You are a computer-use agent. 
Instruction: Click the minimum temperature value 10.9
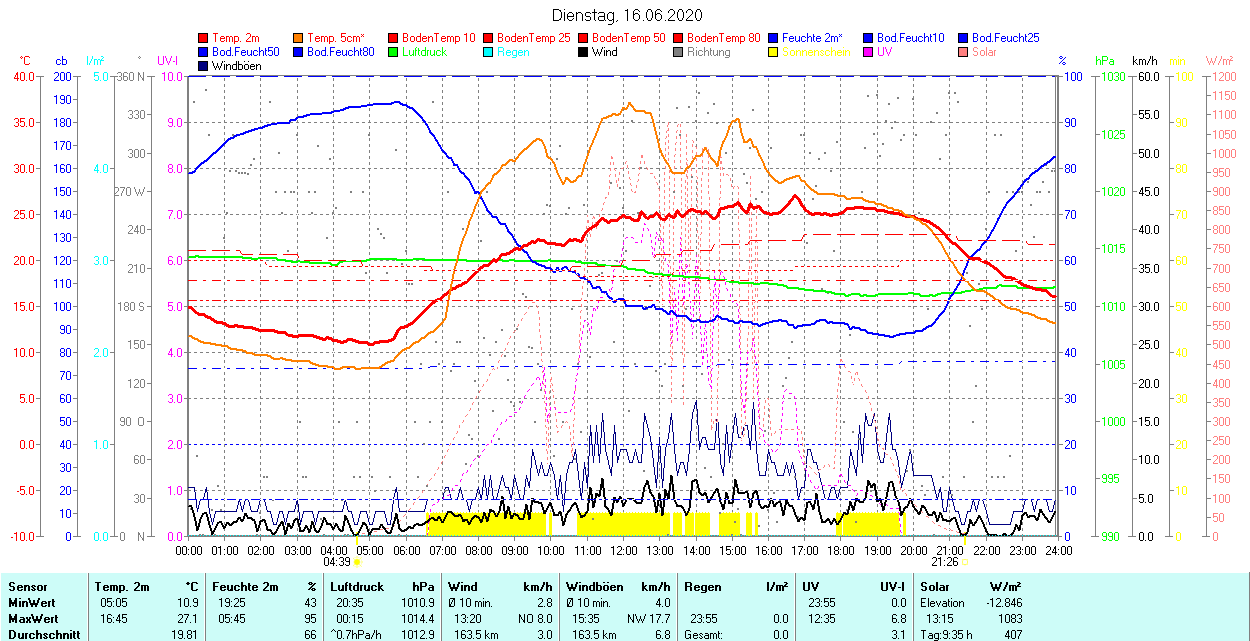point(188,603)
